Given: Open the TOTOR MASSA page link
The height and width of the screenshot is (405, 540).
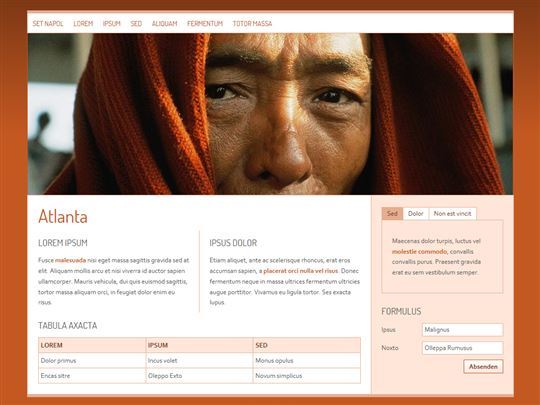Looking at the screenshot, I should 252,23.
